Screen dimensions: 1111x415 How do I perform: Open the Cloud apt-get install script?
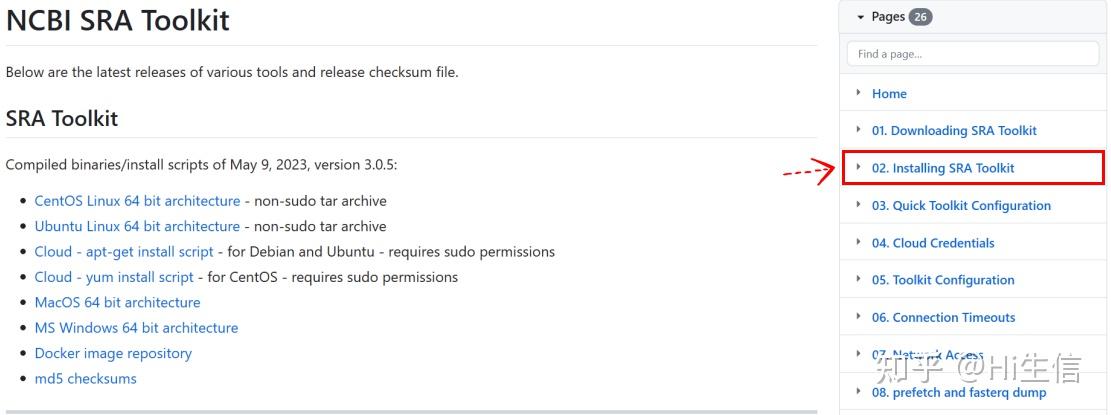124,252
